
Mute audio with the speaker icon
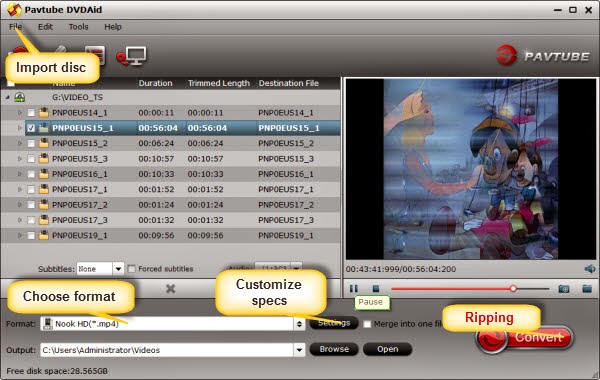click(x=590, y=269)
